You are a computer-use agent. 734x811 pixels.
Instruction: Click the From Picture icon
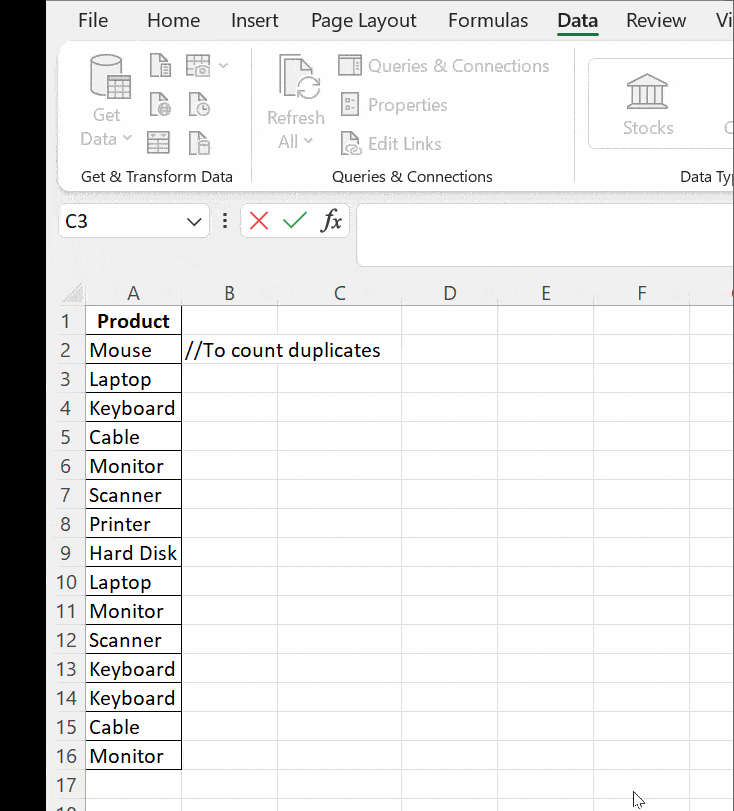click(200, 66)
